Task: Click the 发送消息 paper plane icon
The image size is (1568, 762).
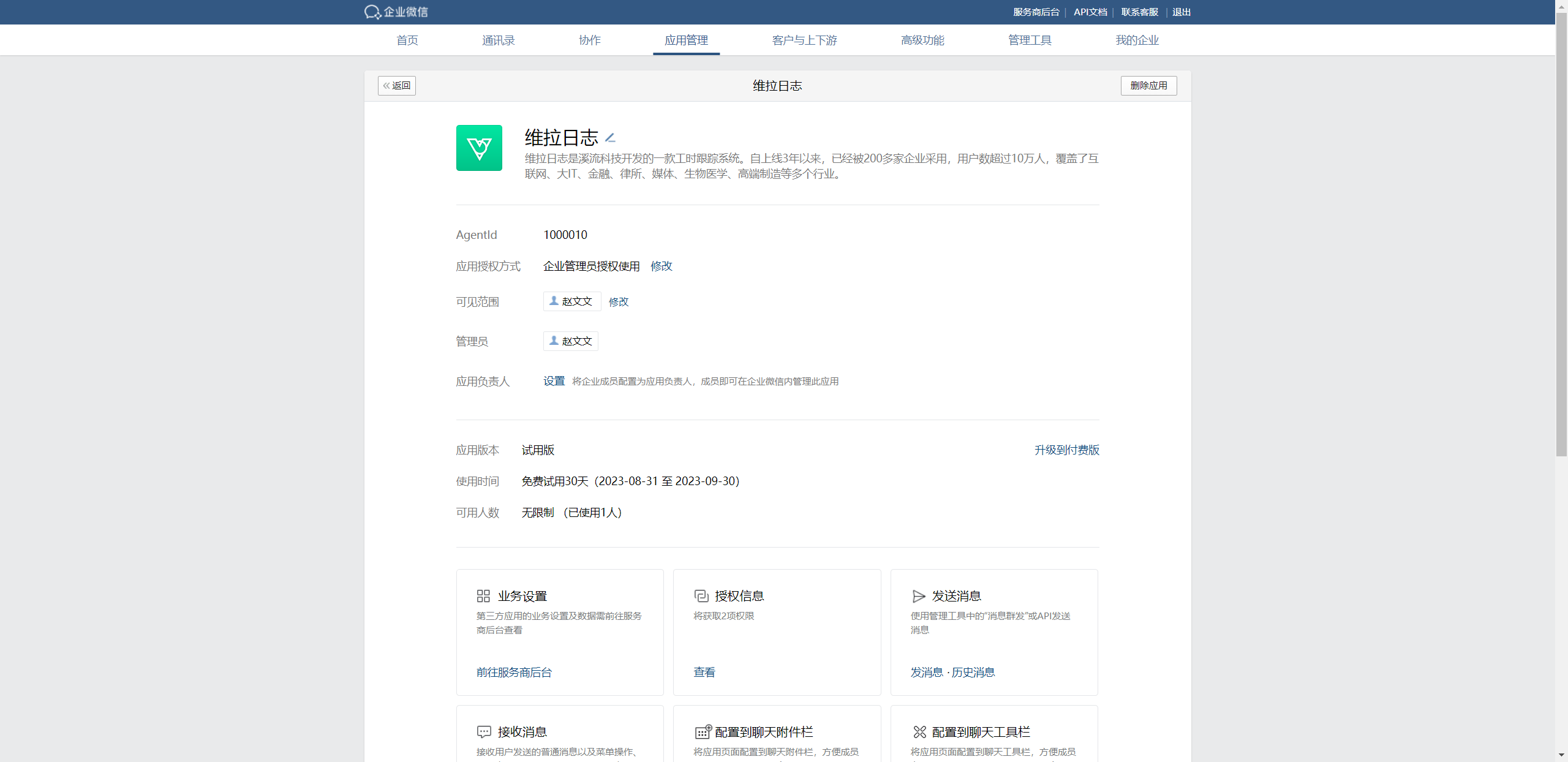Action: [x=919, y=596]
